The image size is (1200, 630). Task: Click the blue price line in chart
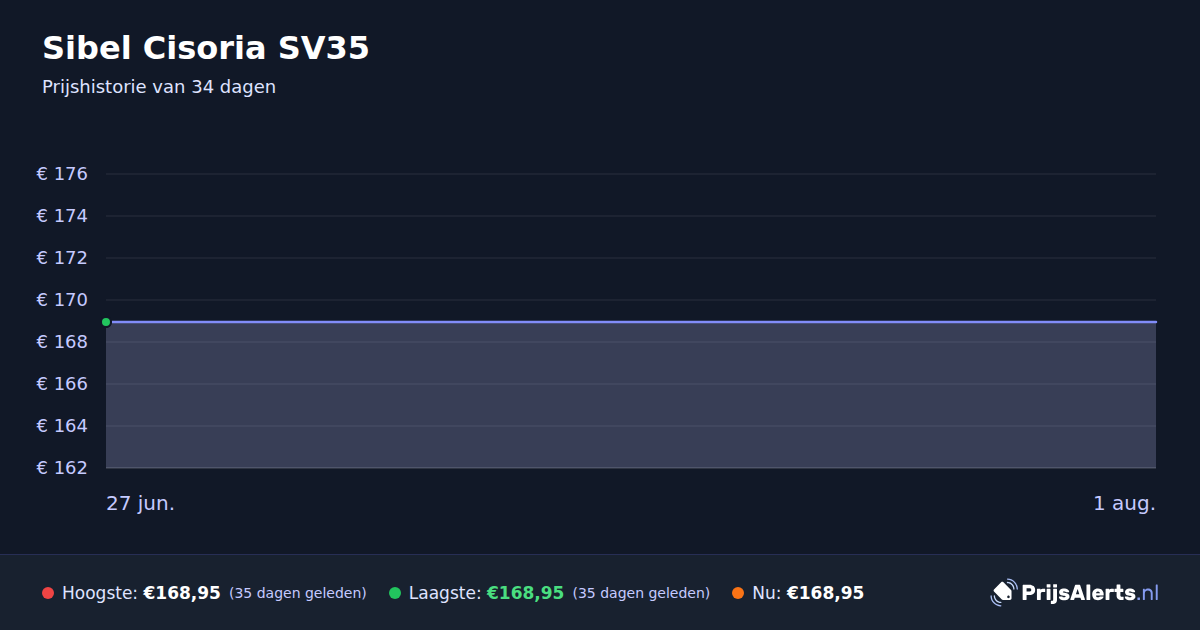pyautogui.click(x=631, y=322)
